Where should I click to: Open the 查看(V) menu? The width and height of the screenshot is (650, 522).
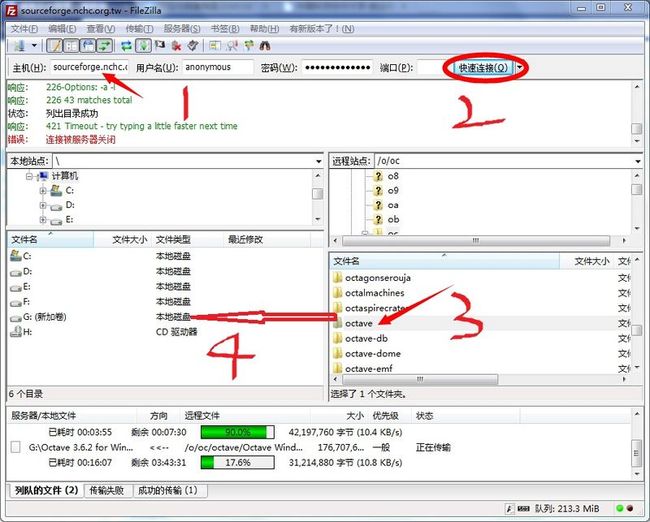tap(101, 29)
